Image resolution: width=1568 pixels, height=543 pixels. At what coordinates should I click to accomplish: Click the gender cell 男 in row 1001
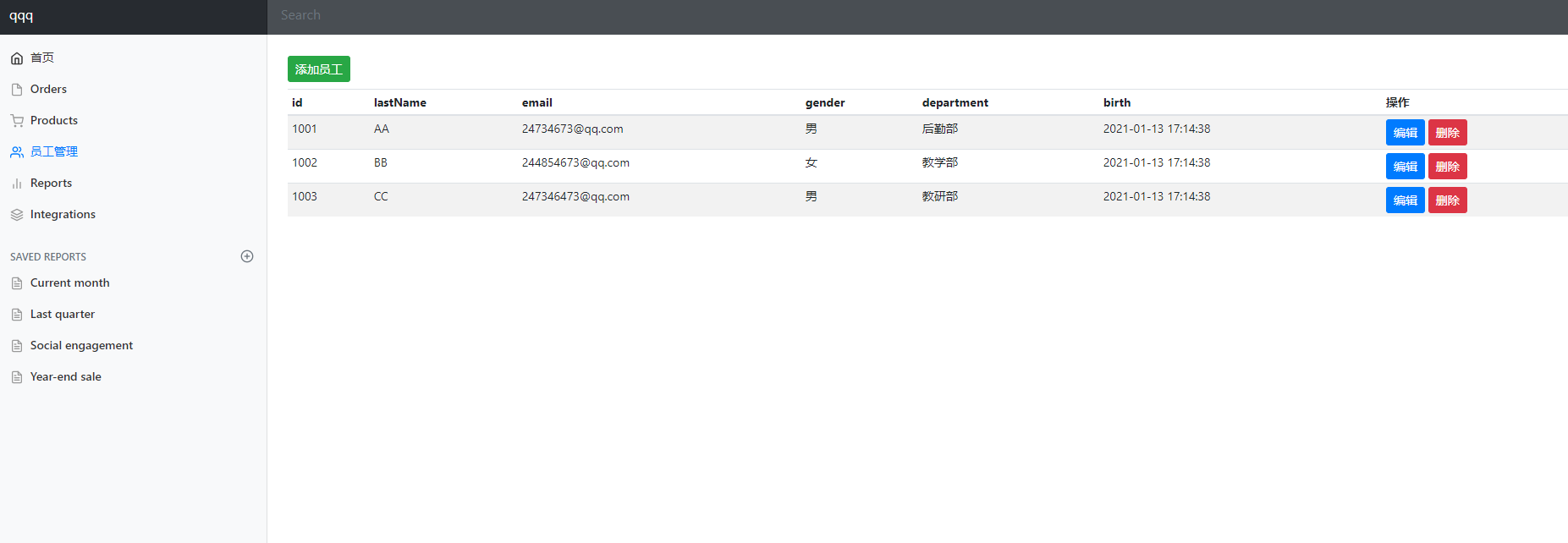812,129
